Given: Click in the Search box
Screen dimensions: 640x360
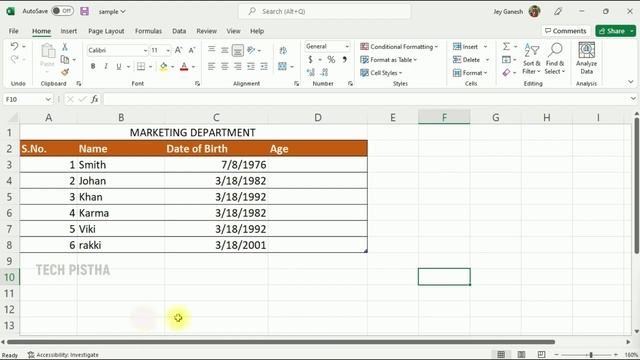Looking at the screenshot, I should coord(325,11).
